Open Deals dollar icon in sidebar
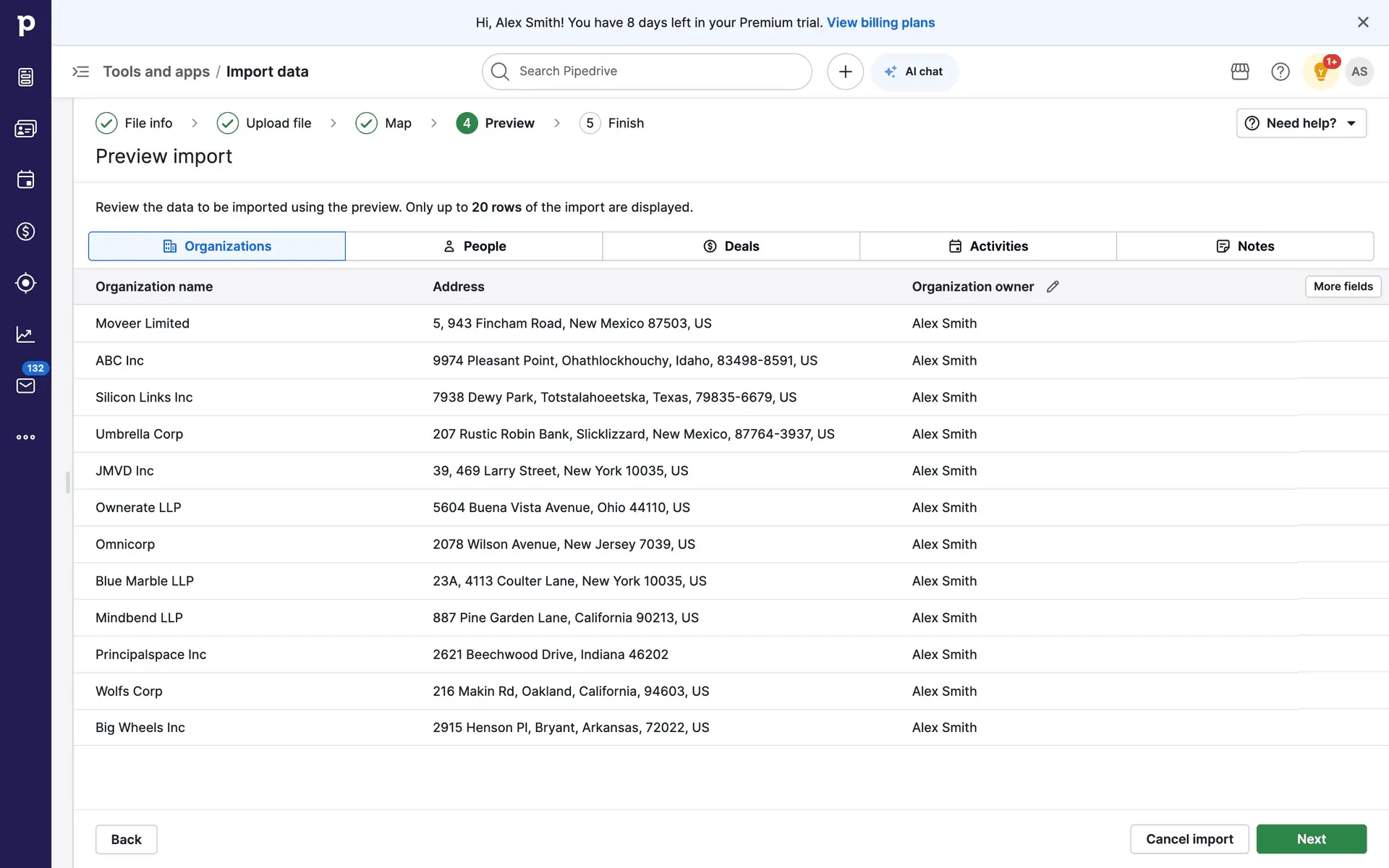 point(25,231)
